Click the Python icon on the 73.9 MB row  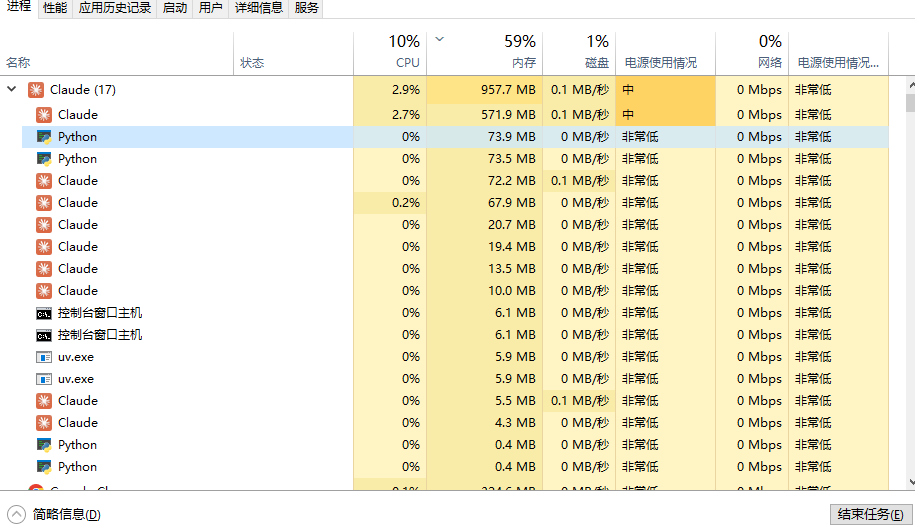[44, 136]
